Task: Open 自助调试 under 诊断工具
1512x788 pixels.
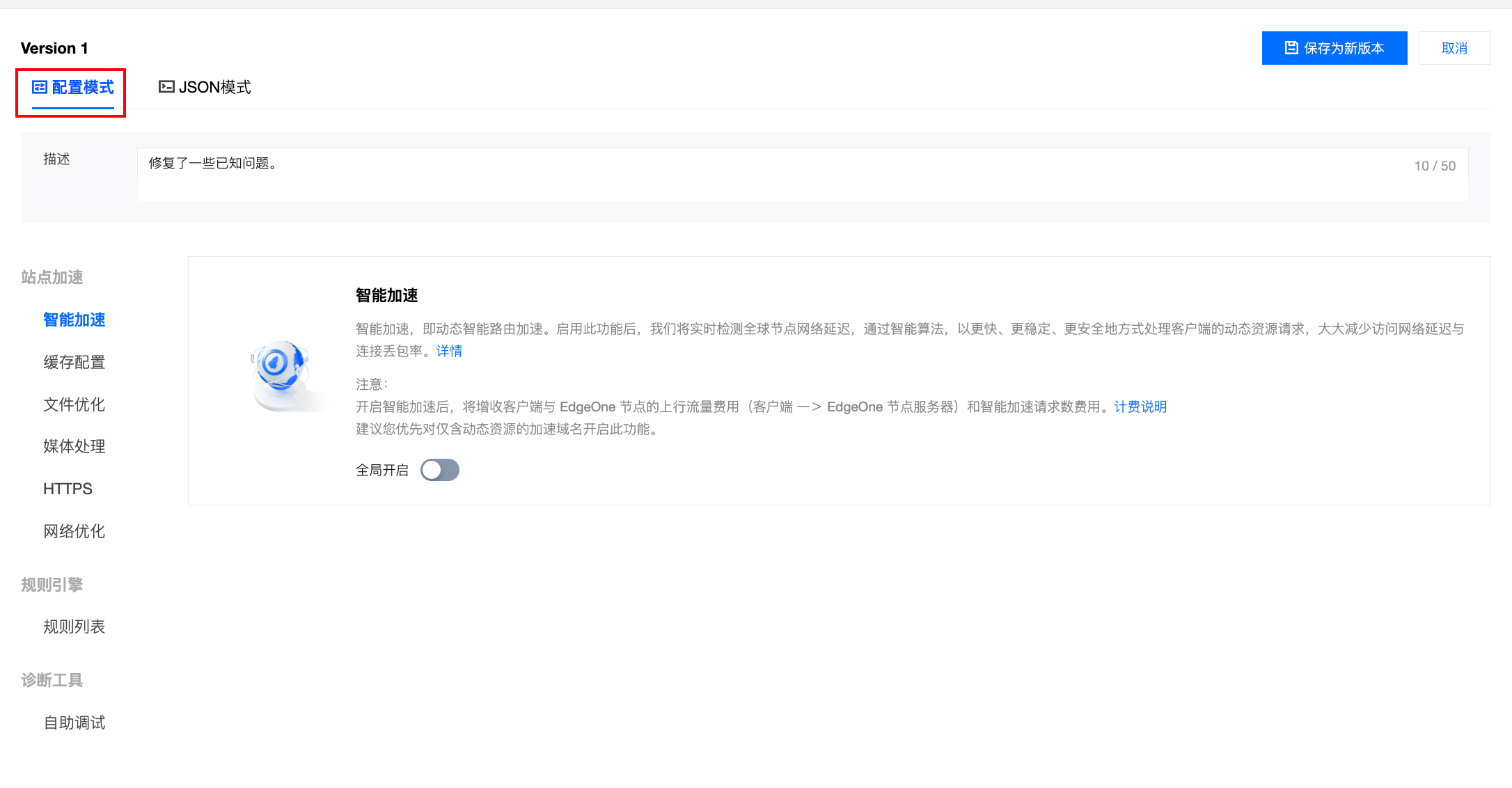Action: point(74,723)
